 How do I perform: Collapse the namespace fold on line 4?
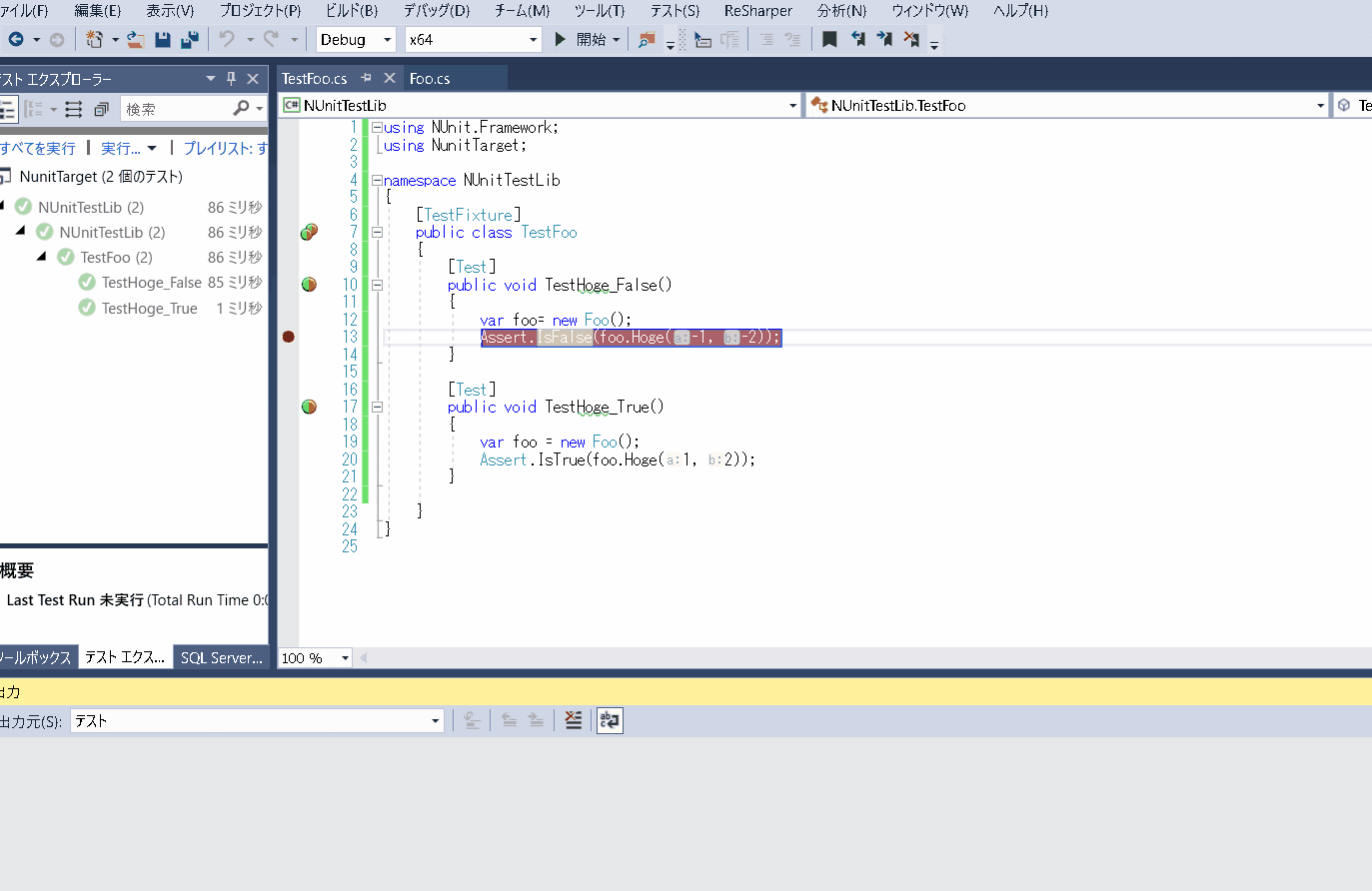[x=378, y=180]
